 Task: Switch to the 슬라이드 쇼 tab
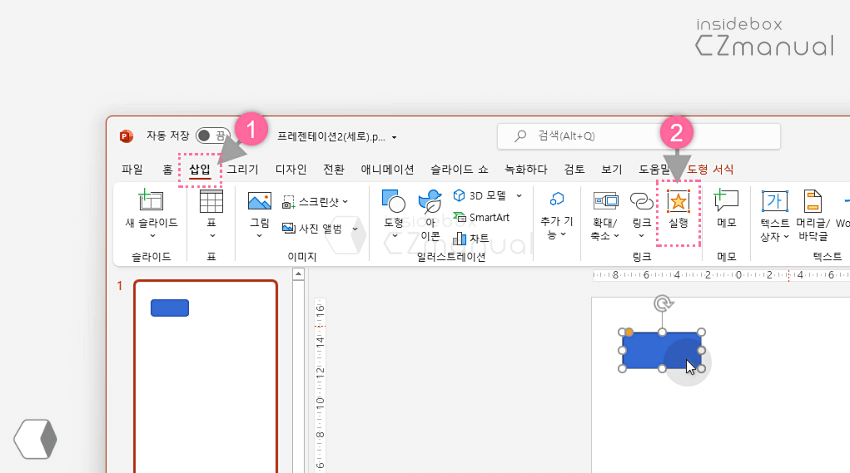tap(459, 169)
